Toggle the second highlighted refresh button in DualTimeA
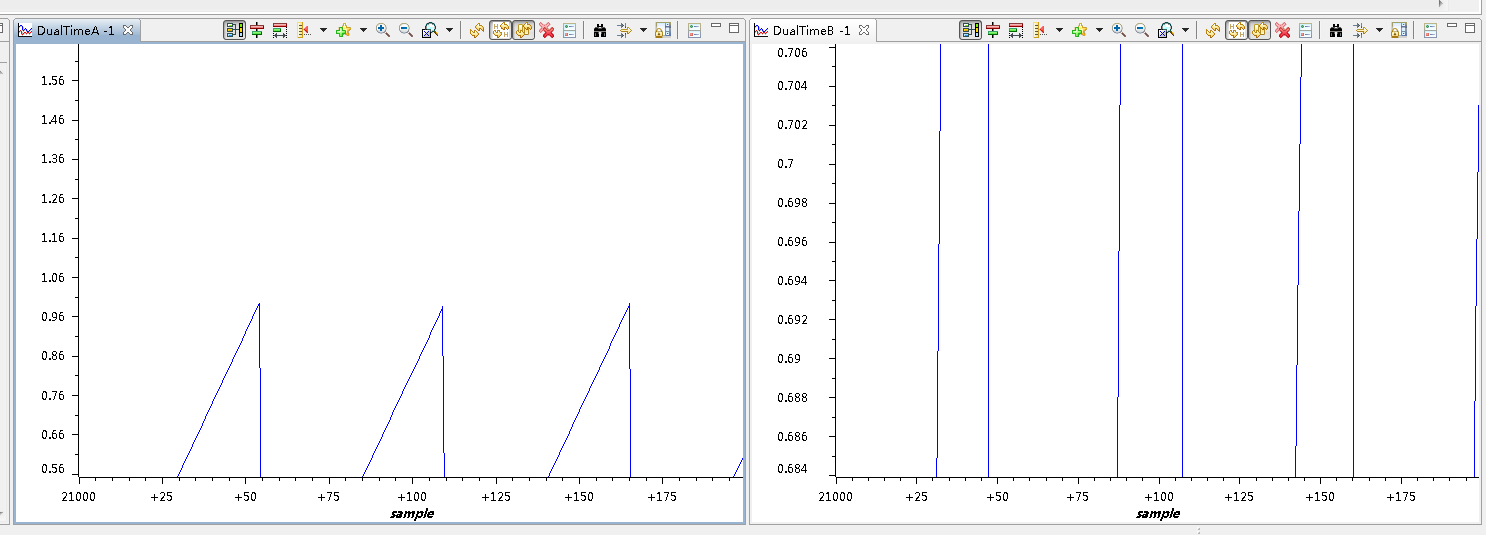 click(x=523, y=31)
